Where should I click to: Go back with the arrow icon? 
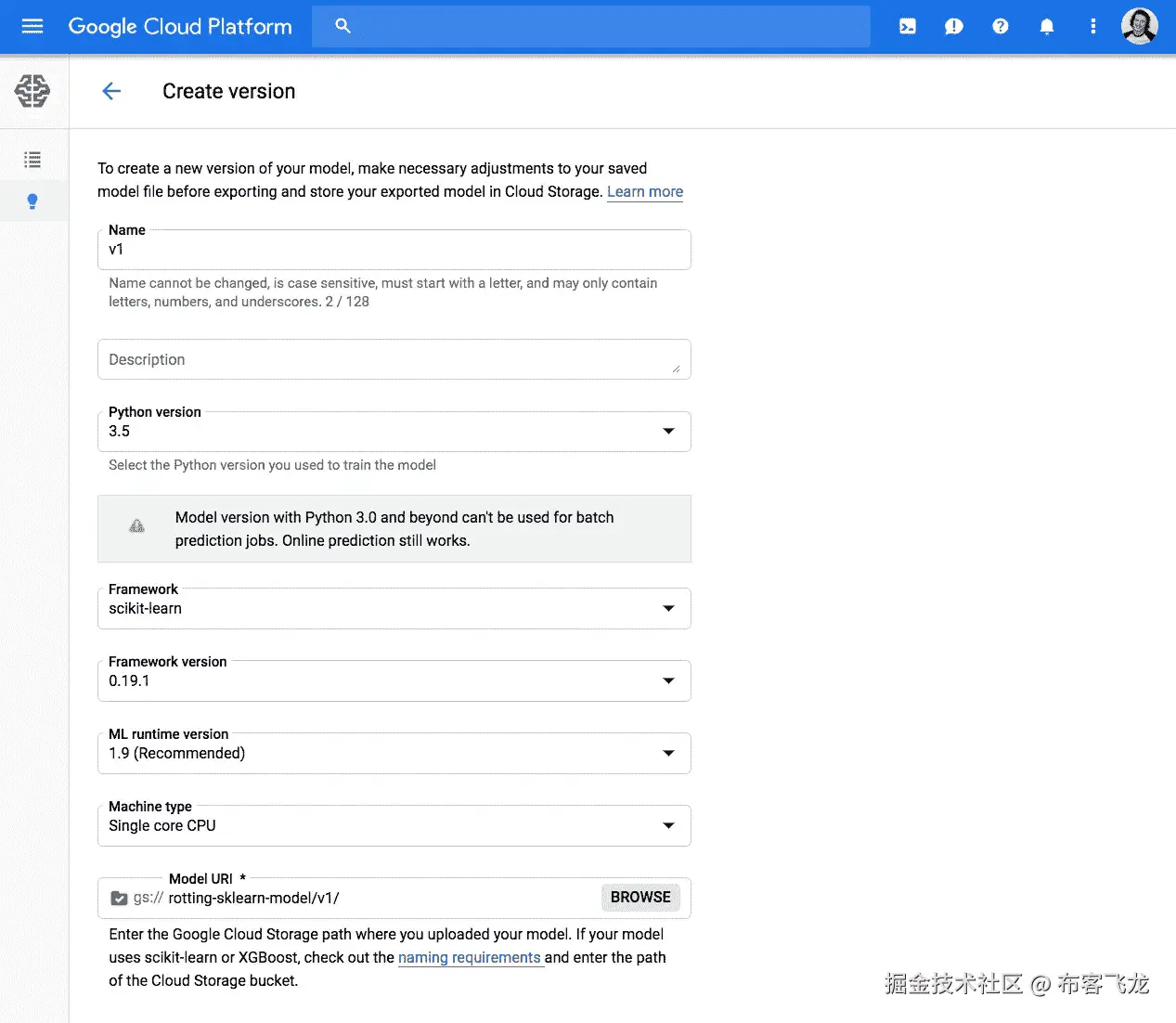(111, 91)
